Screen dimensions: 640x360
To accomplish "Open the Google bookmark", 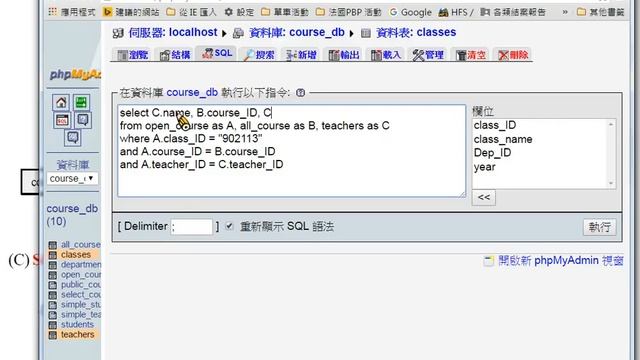I will pyautogui.click(x=411, y=12).
